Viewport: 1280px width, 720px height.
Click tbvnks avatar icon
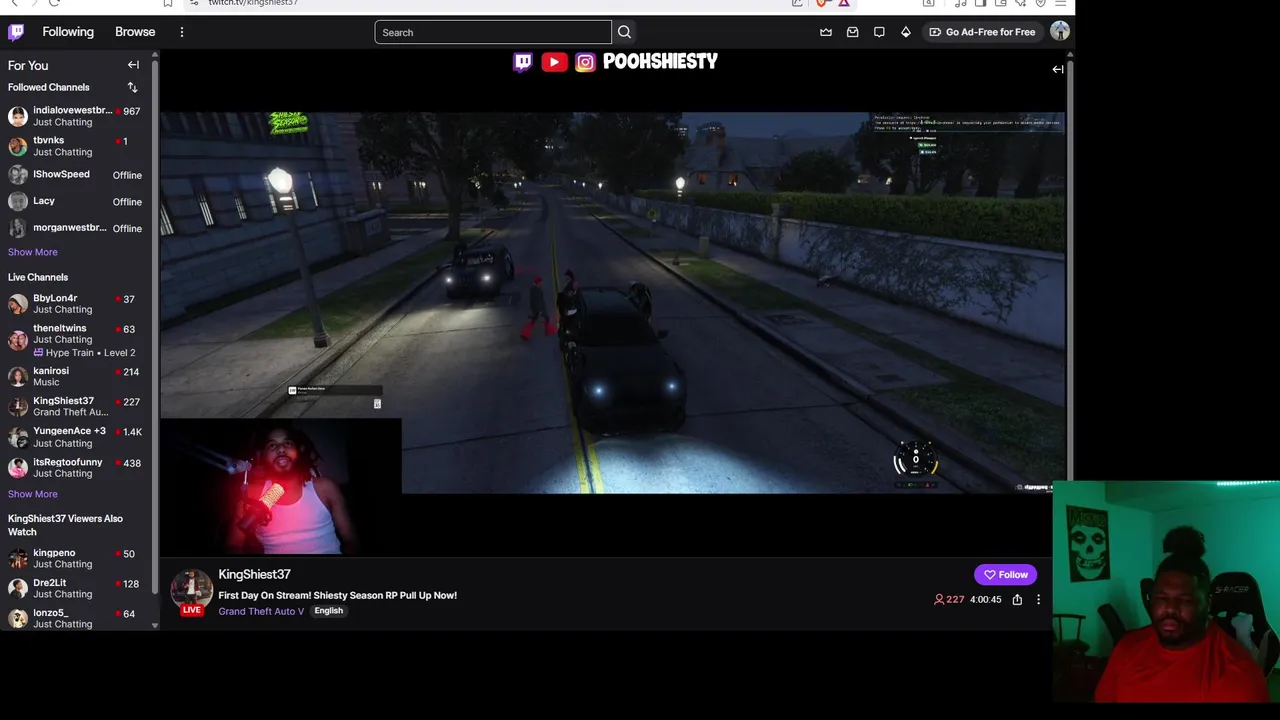[17, 146]
